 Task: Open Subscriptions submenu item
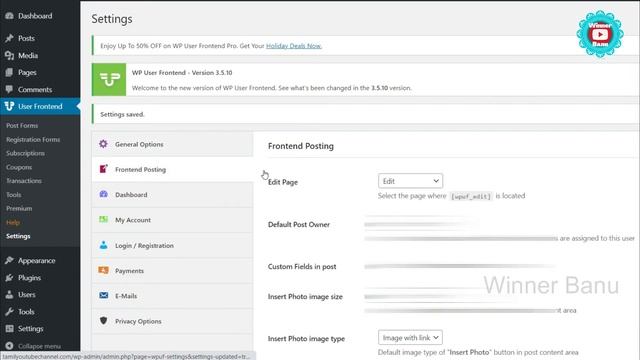[x=25, y=153]
